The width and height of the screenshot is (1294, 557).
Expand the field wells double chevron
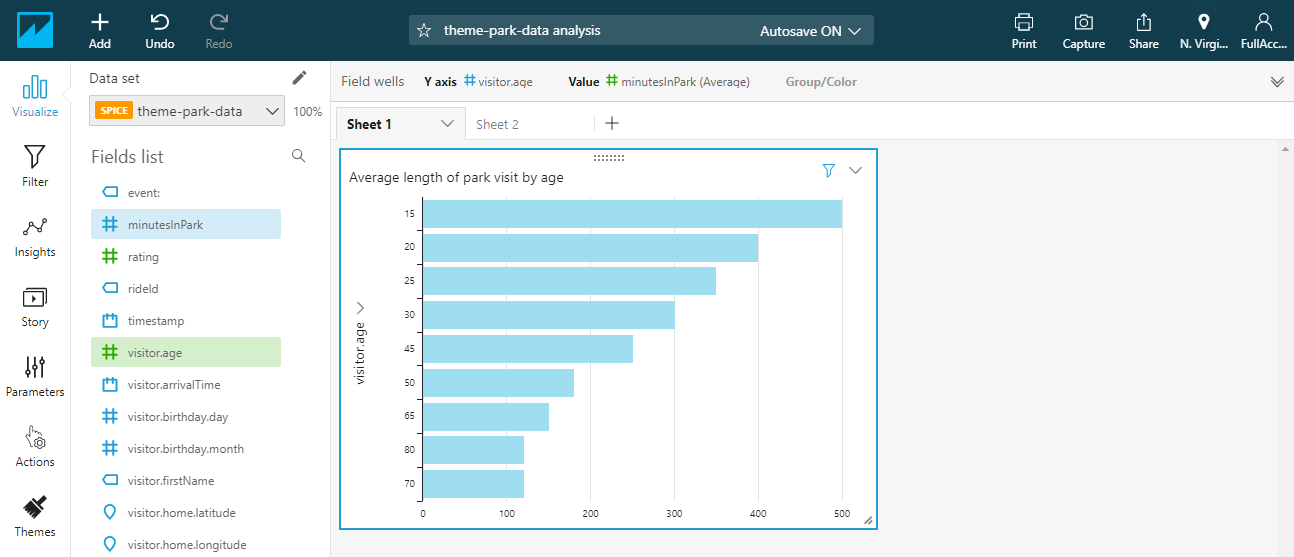[x=1277, y=82]
